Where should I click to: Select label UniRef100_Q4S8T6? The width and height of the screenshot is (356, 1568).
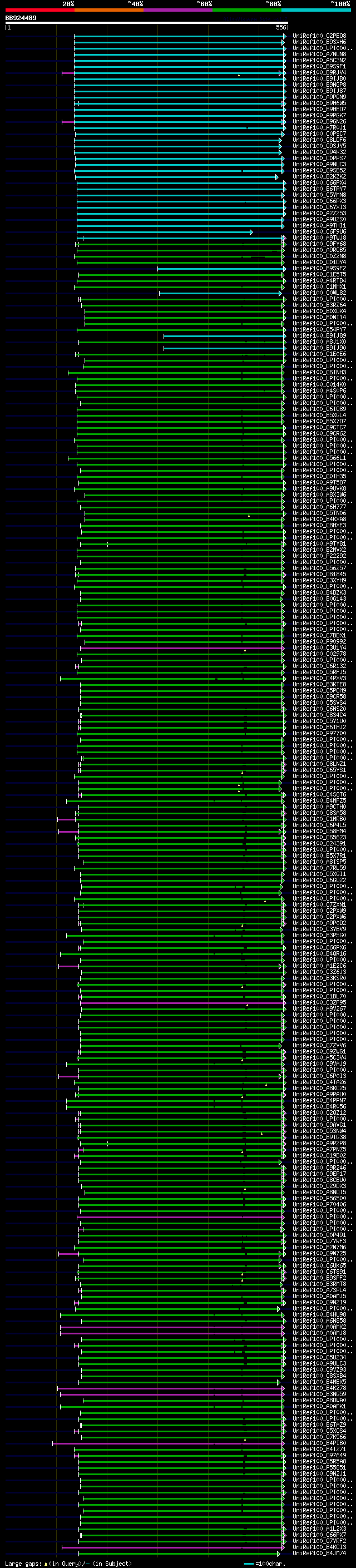tap(319, 794)
